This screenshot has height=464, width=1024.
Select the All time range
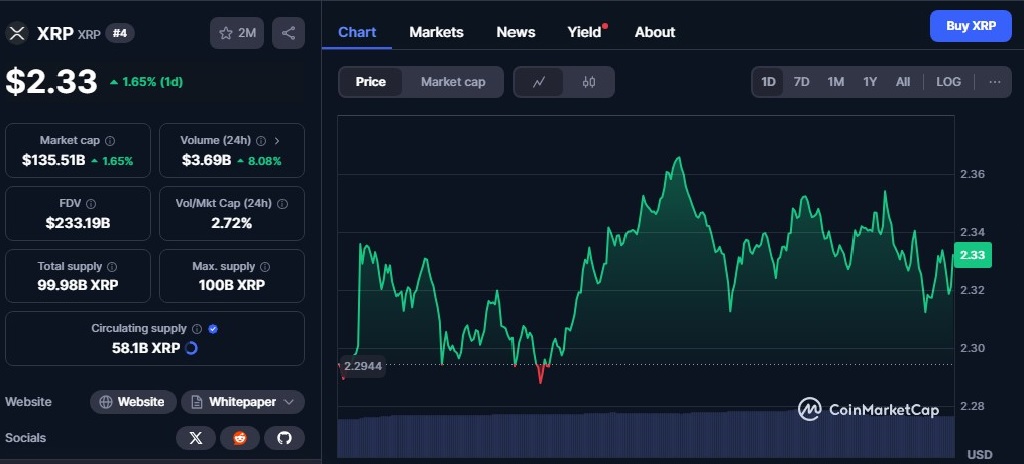903,82
